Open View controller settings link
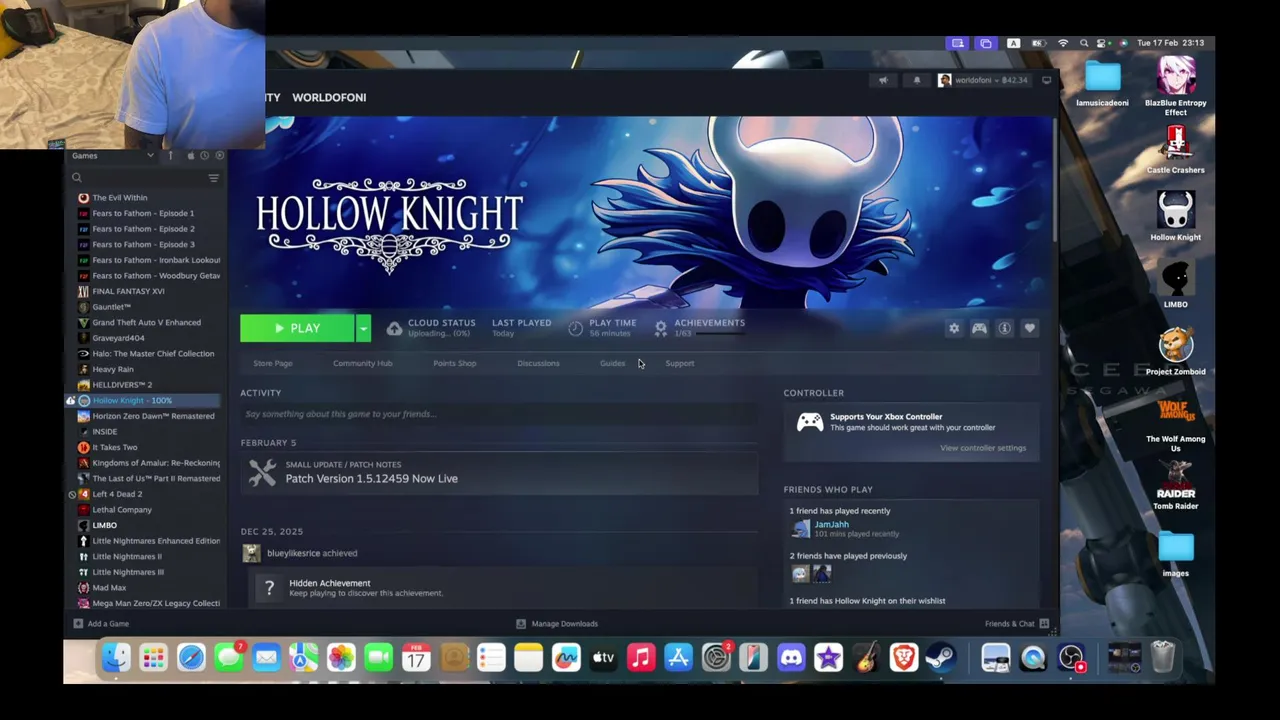Viewport: 1280px width, 720px height. coord(983,448)
